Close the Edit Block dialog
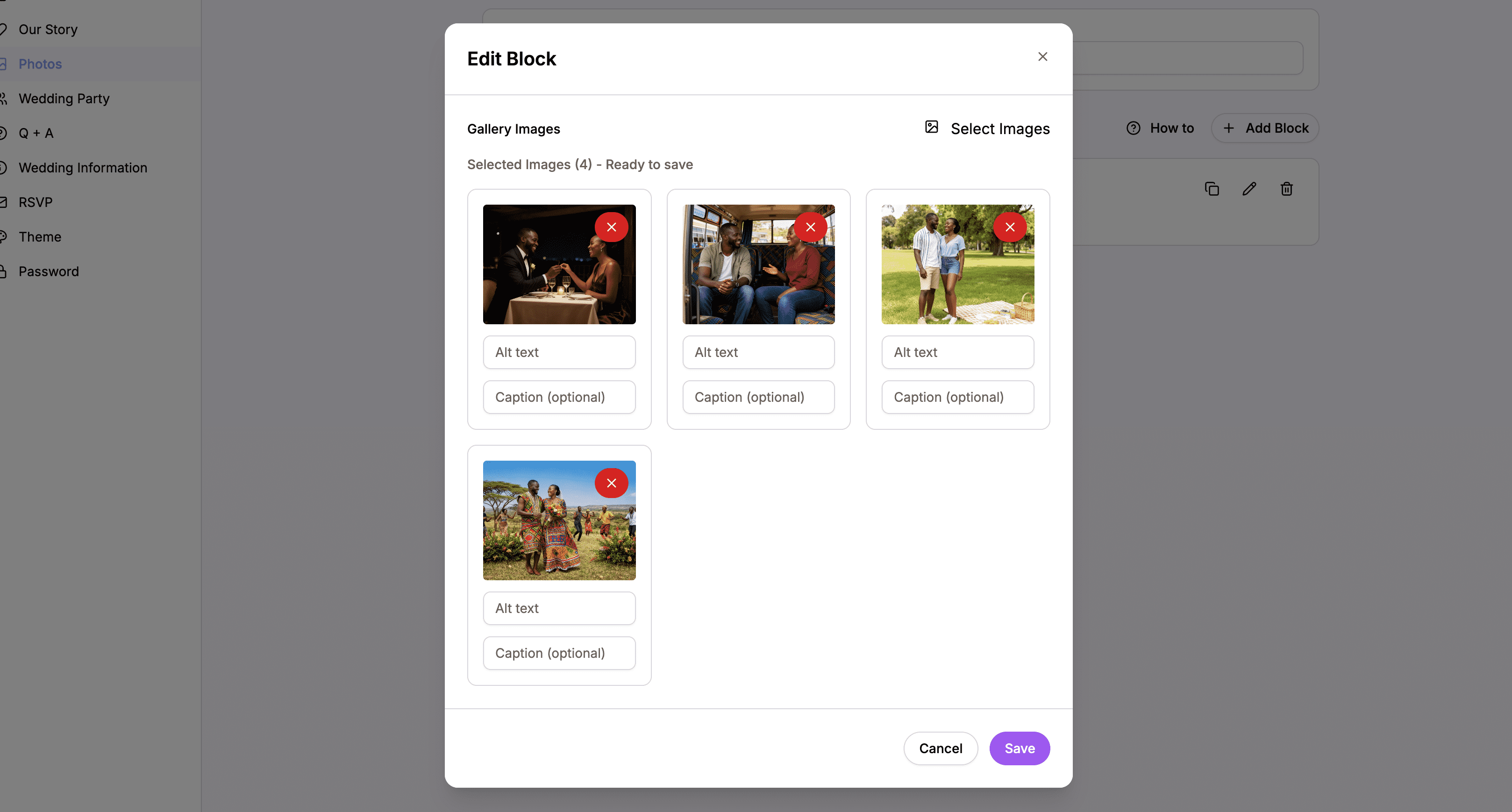This screenshot has height=812, width=1512. tap(1042, 57)
